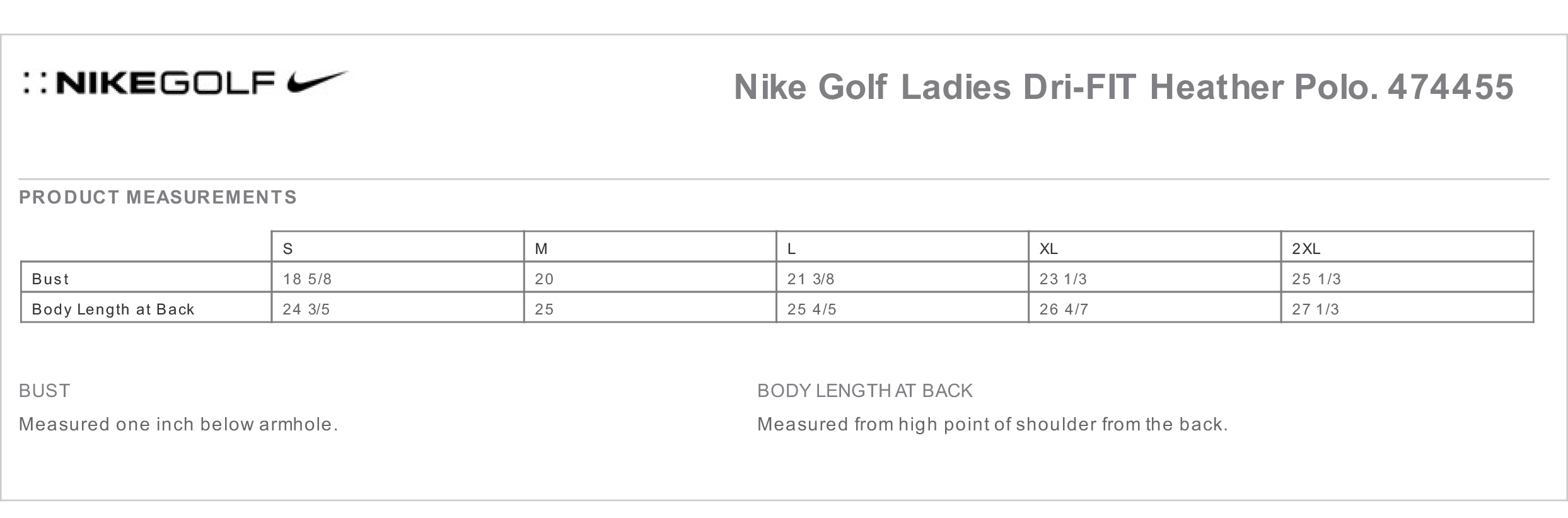This screenshot has width=1568, height=518.
Task: Select the Bust row label
Action: [x=50, y=279]
